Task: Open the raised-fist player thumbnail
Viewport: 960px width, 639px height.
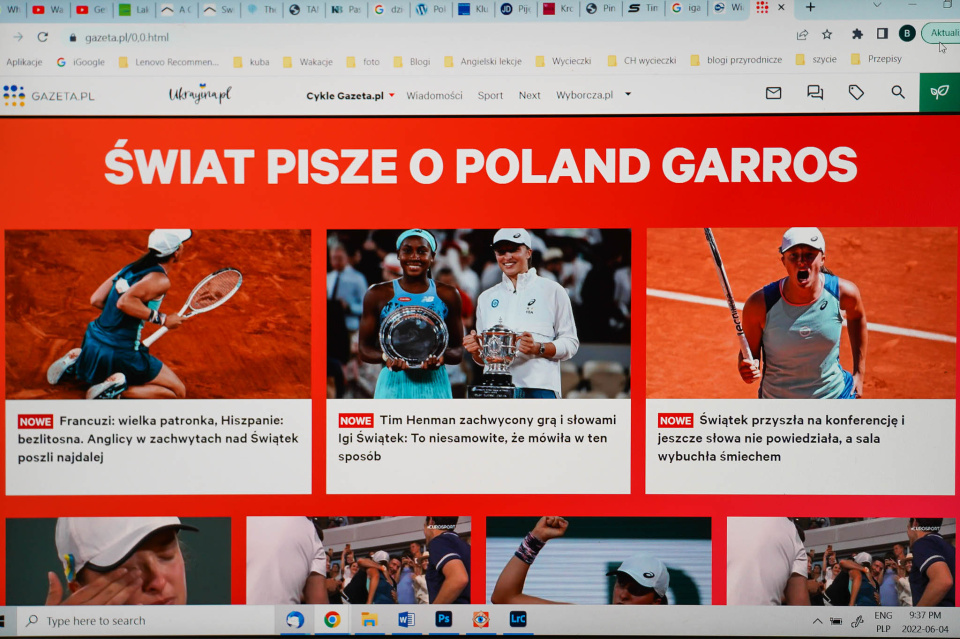Action: (599, 561)
